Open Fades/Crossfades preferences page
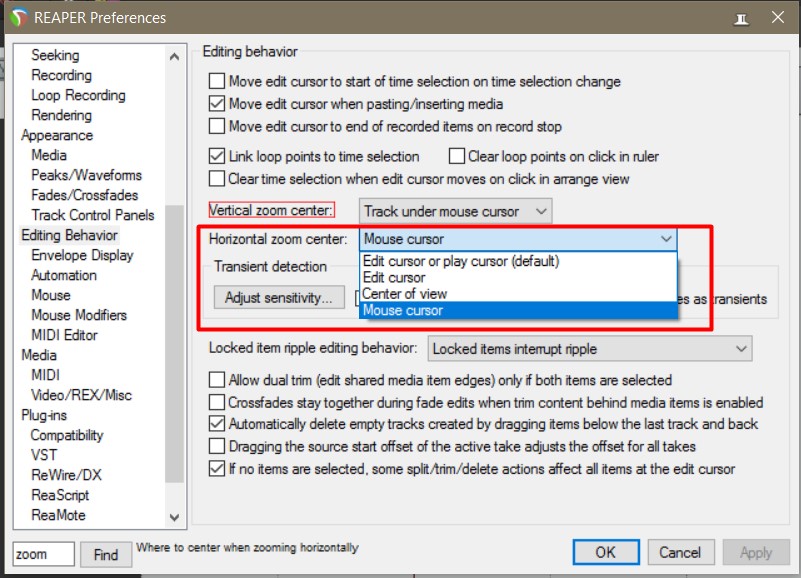This screenshot has height=578, width=801. point(84,195)
